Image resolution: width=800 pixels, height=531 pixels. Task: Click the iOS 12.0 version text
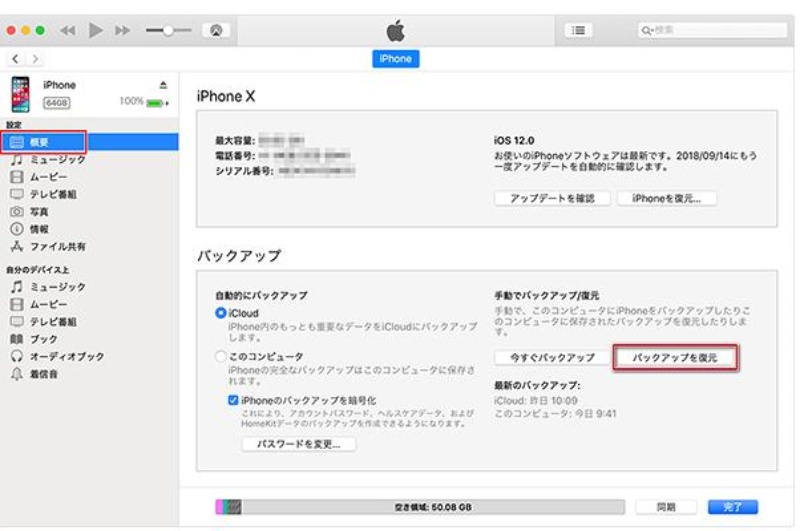pos(514,140)
